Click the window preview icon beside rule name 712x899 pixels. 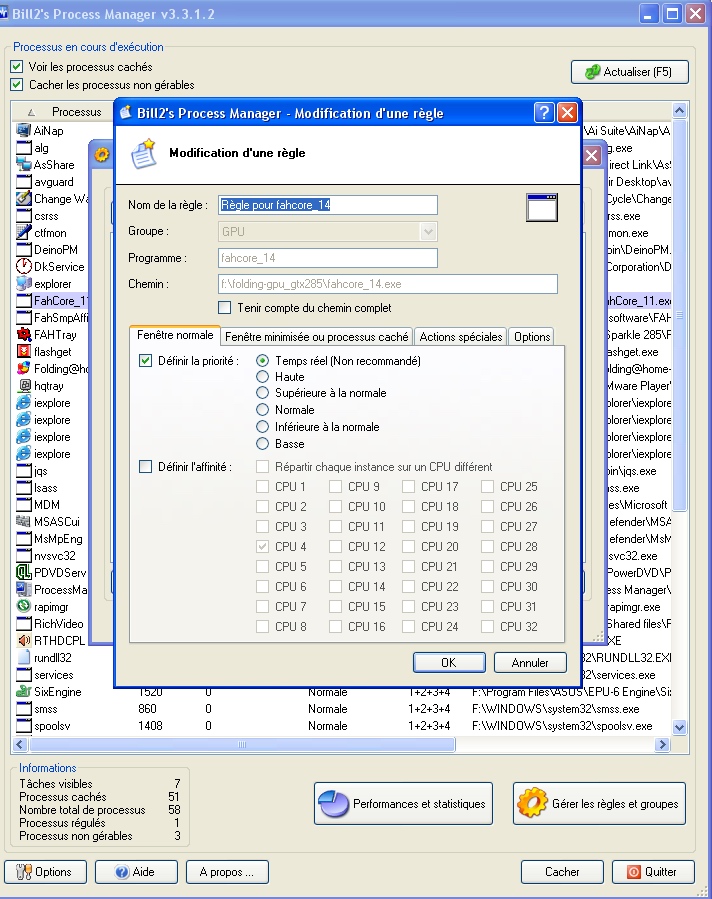(541, 207)
